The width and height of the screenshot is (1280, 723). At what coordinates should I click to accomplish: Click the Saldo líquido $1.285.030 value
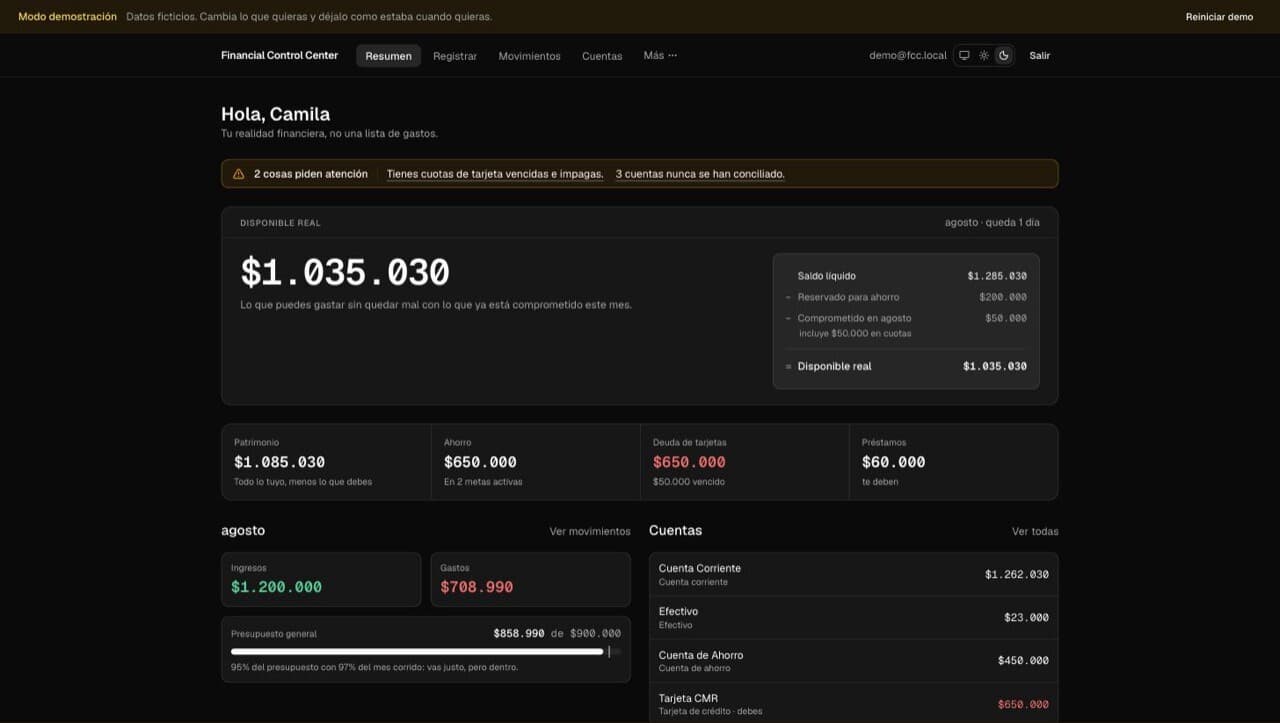click(x=997, y=276)
